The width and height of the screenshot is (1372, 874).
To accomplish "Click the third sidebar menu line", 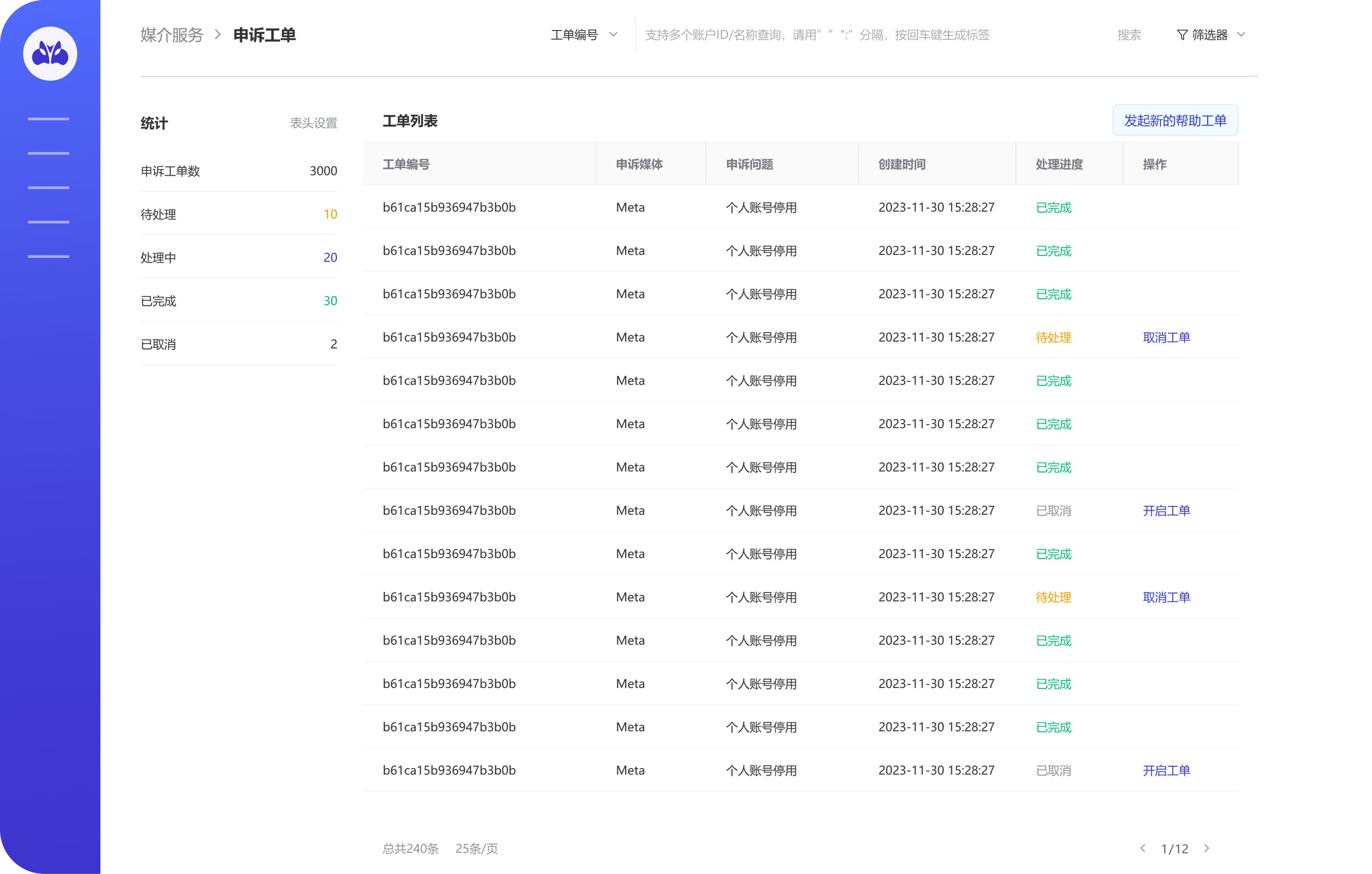I will pos(48,187).
